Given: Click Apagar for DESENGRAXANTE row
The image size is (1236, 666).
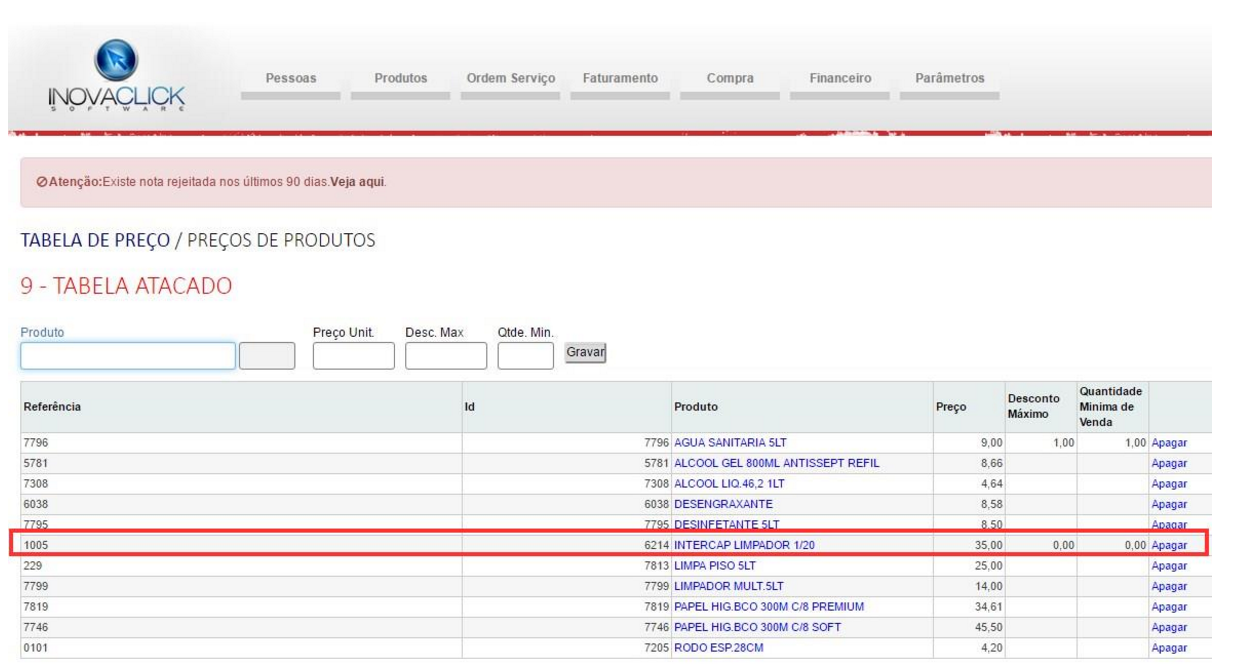Looking at the screenshot, I should pos(1169,504).
